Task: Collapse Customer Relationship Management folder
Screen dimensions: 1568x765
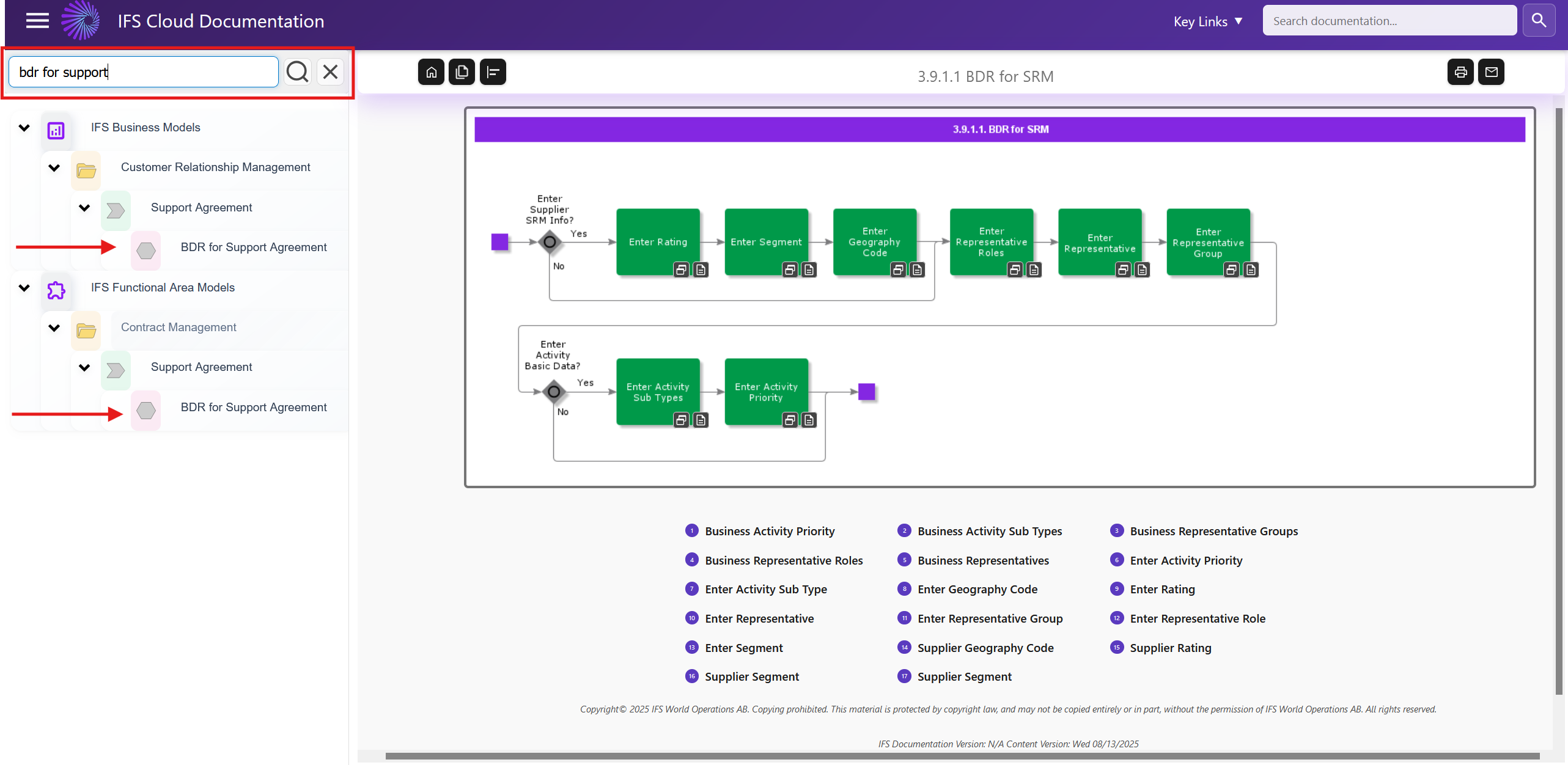Action: tap(54, 167)
